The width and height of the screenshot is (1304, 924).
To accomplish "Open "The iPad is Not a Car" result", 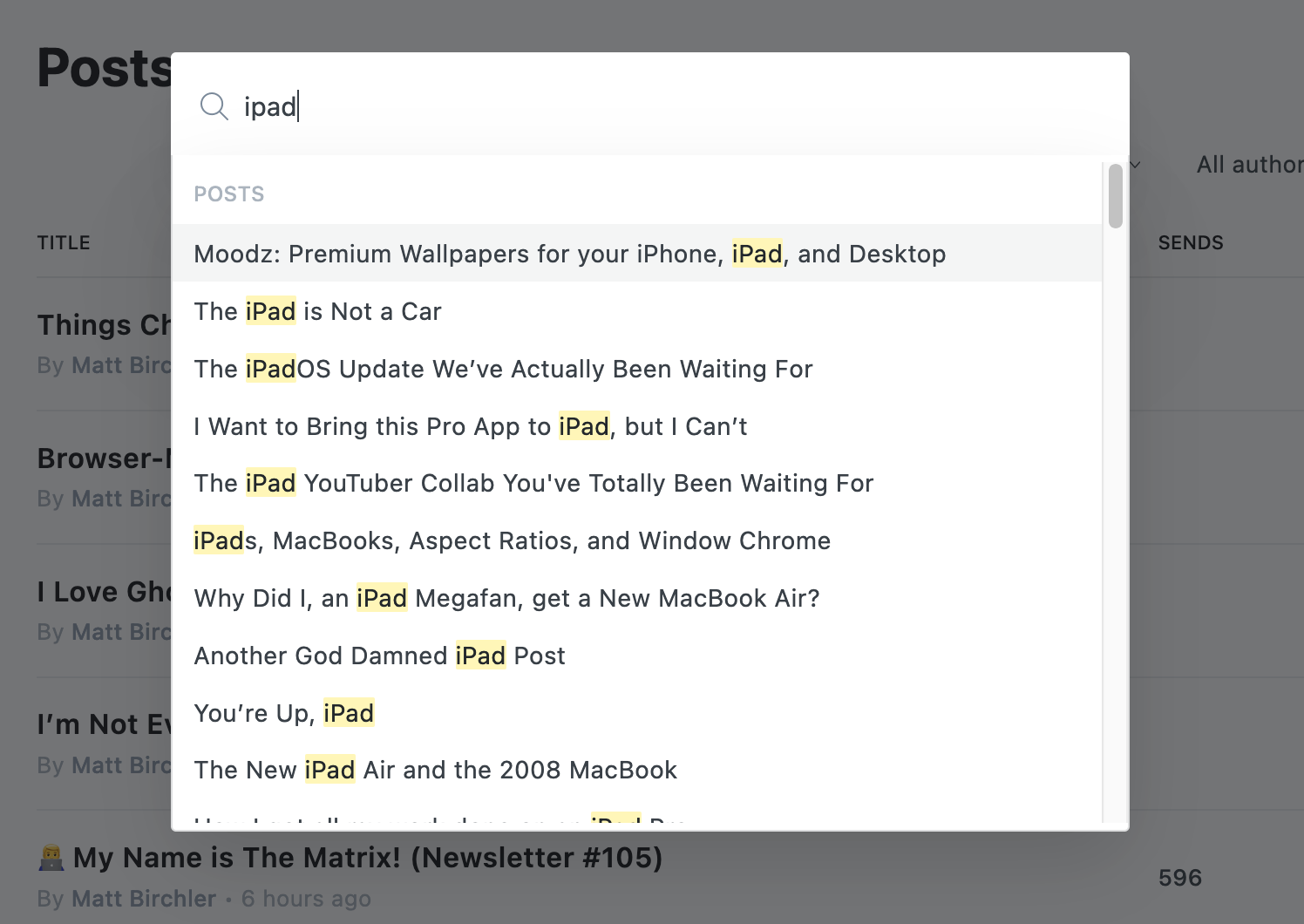I will 637,311.
